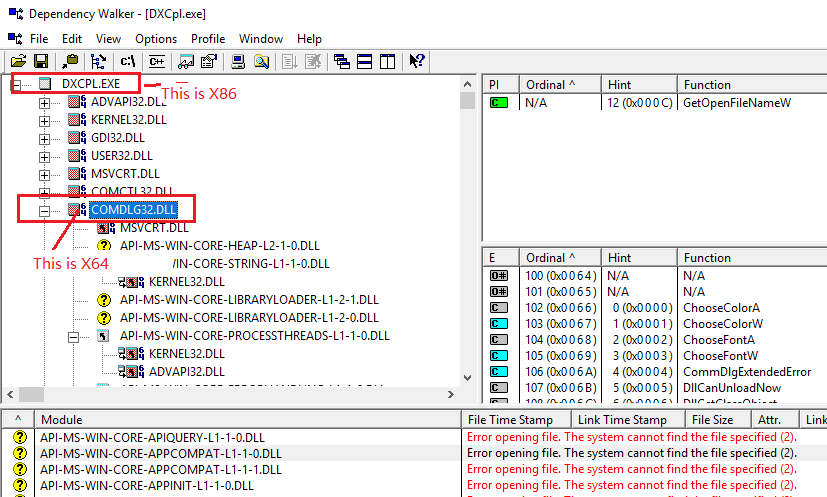This screenshot has height=497, width=827.
Task: Click the 64-bit module icon beside ADVAPI32.DLL
Action: [x=77, y=102]
